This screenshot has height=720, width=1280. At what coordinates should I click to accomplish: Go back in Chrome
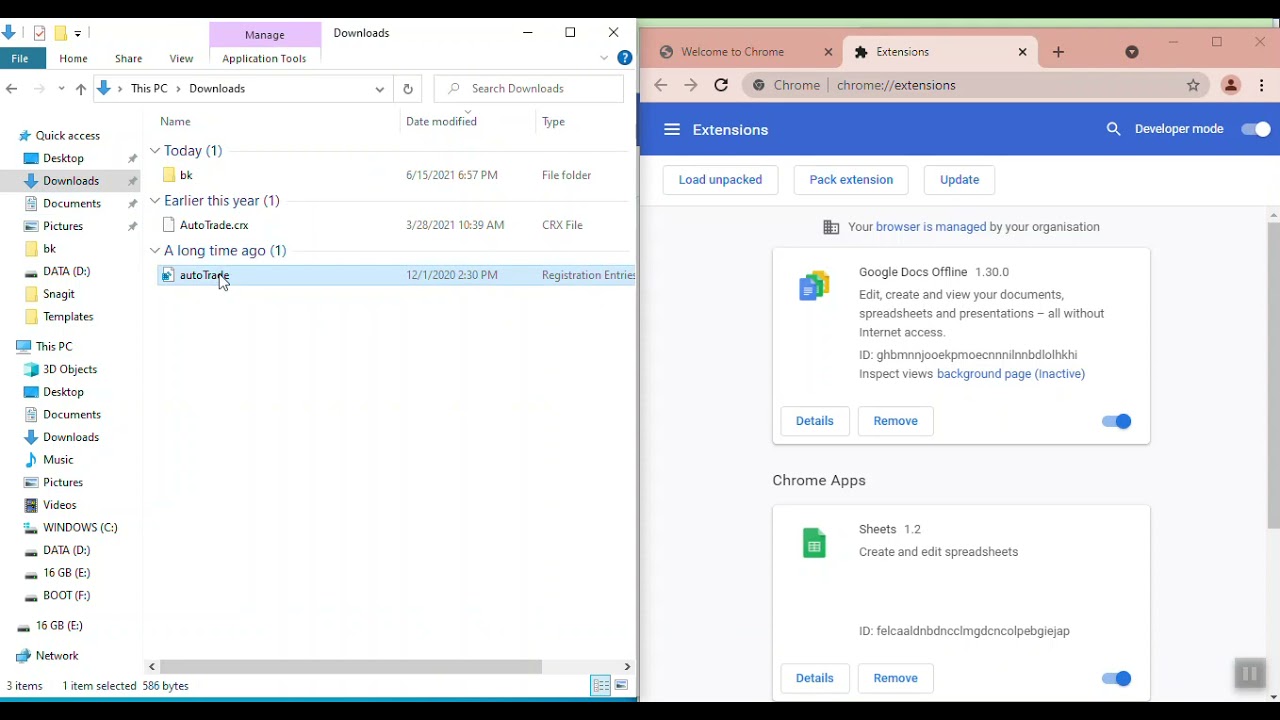tap(660, 85)
